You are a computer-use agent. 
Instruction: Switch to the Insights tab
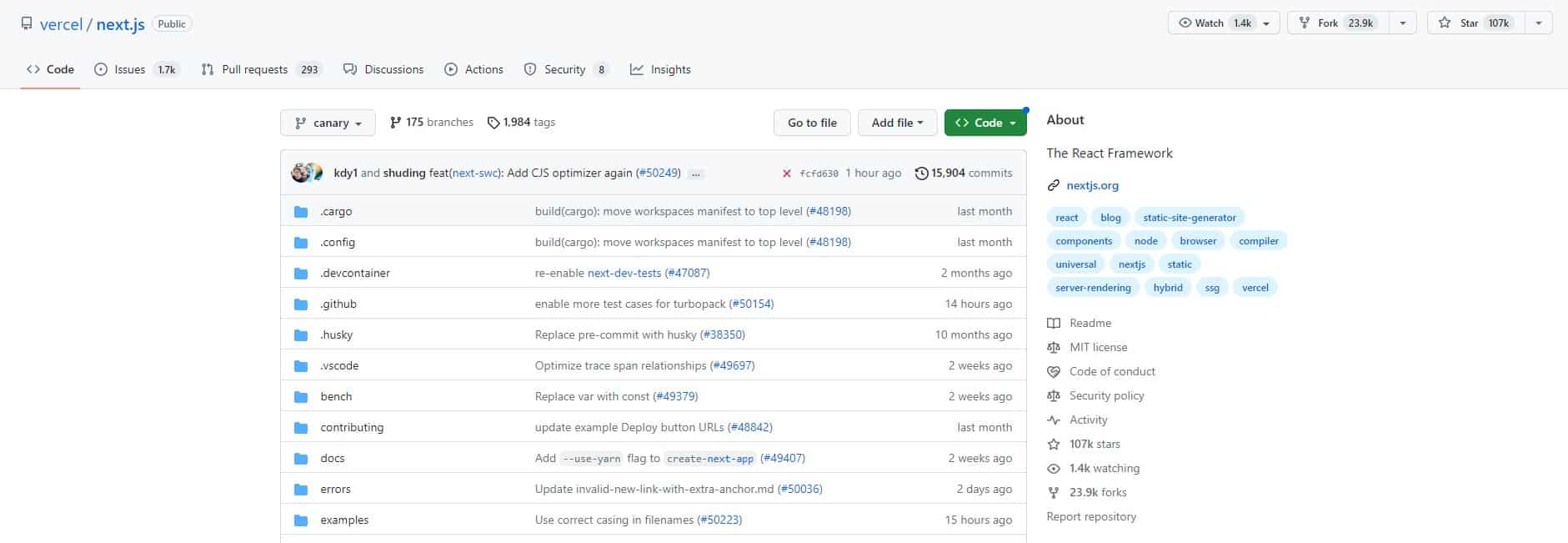point(660,70)
